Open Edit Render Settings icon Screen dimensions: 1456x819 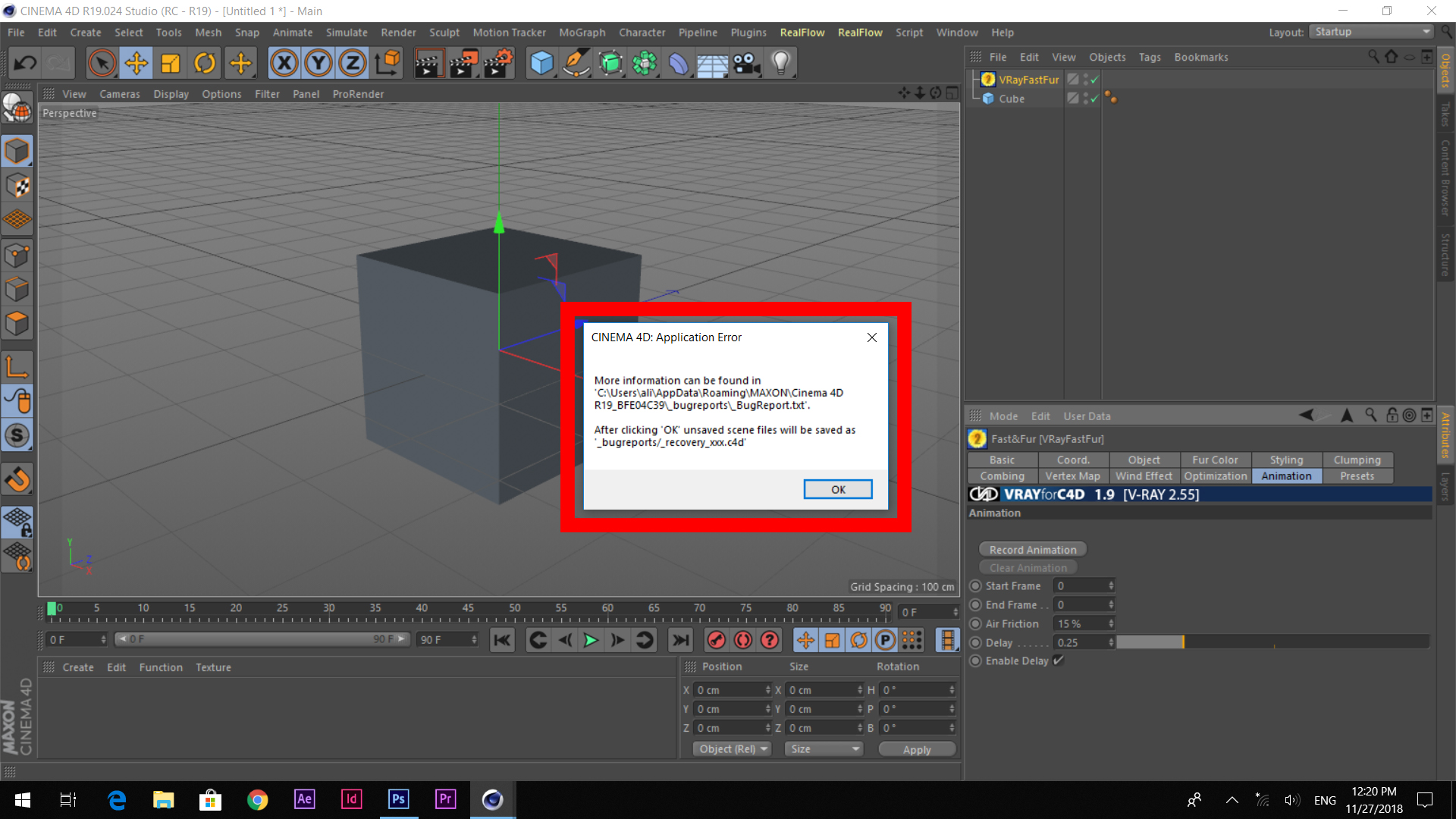[x=498, y=64]
